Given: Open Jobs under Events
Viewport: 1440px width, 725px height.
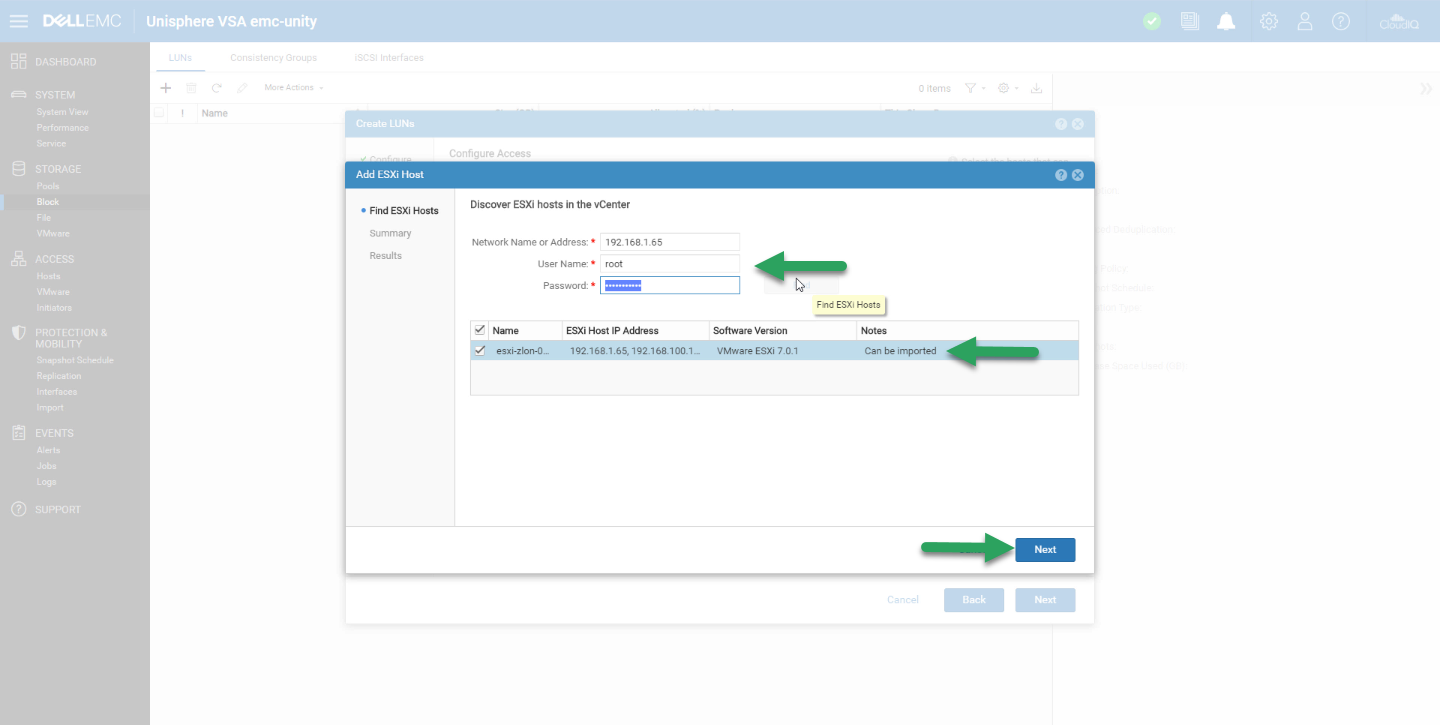Looking at the screenshot, I should coord(46,466).
